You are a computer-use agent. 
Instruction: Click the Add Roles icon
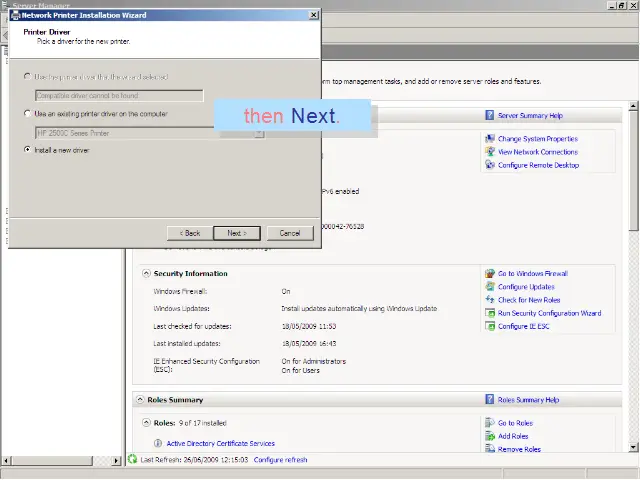point(489,436)
